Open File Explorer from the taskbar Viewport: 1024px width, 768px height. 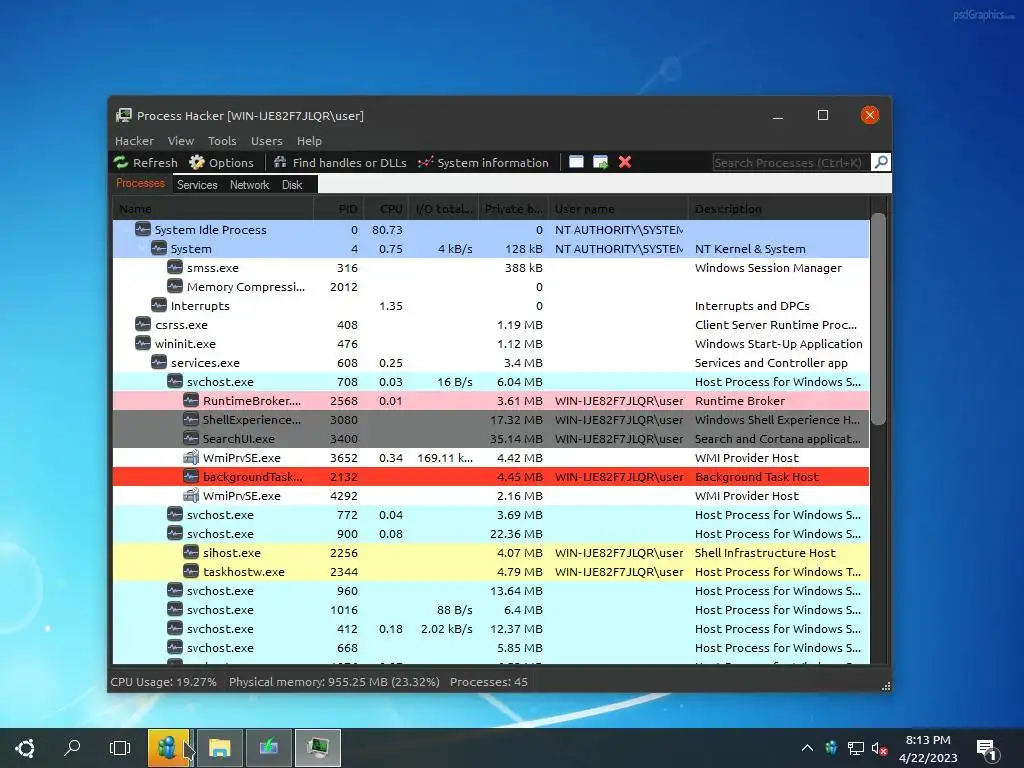[x=220, y=748]
